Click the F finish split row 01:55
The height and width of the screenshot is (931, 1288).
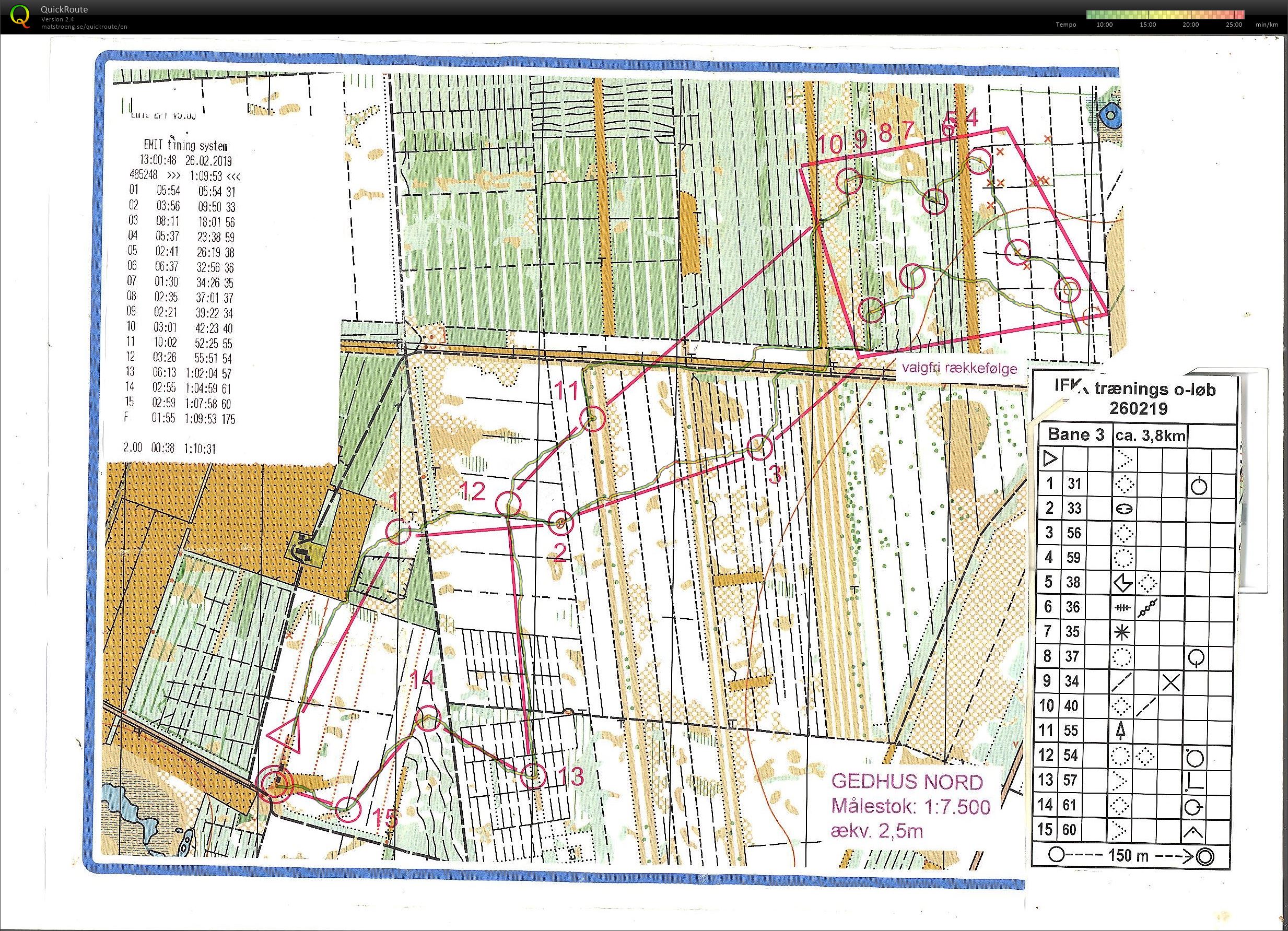point(181,418)
